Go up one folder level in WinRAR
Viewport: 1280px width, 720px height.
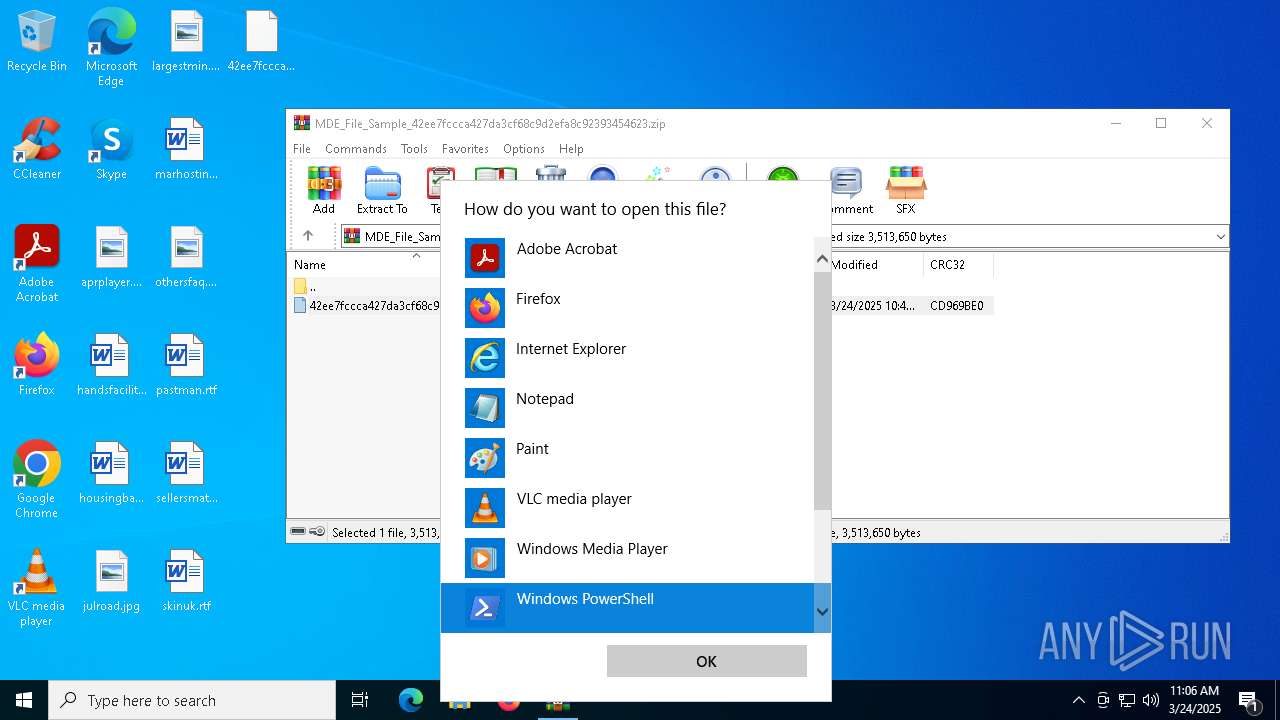(x=308, y=237)
